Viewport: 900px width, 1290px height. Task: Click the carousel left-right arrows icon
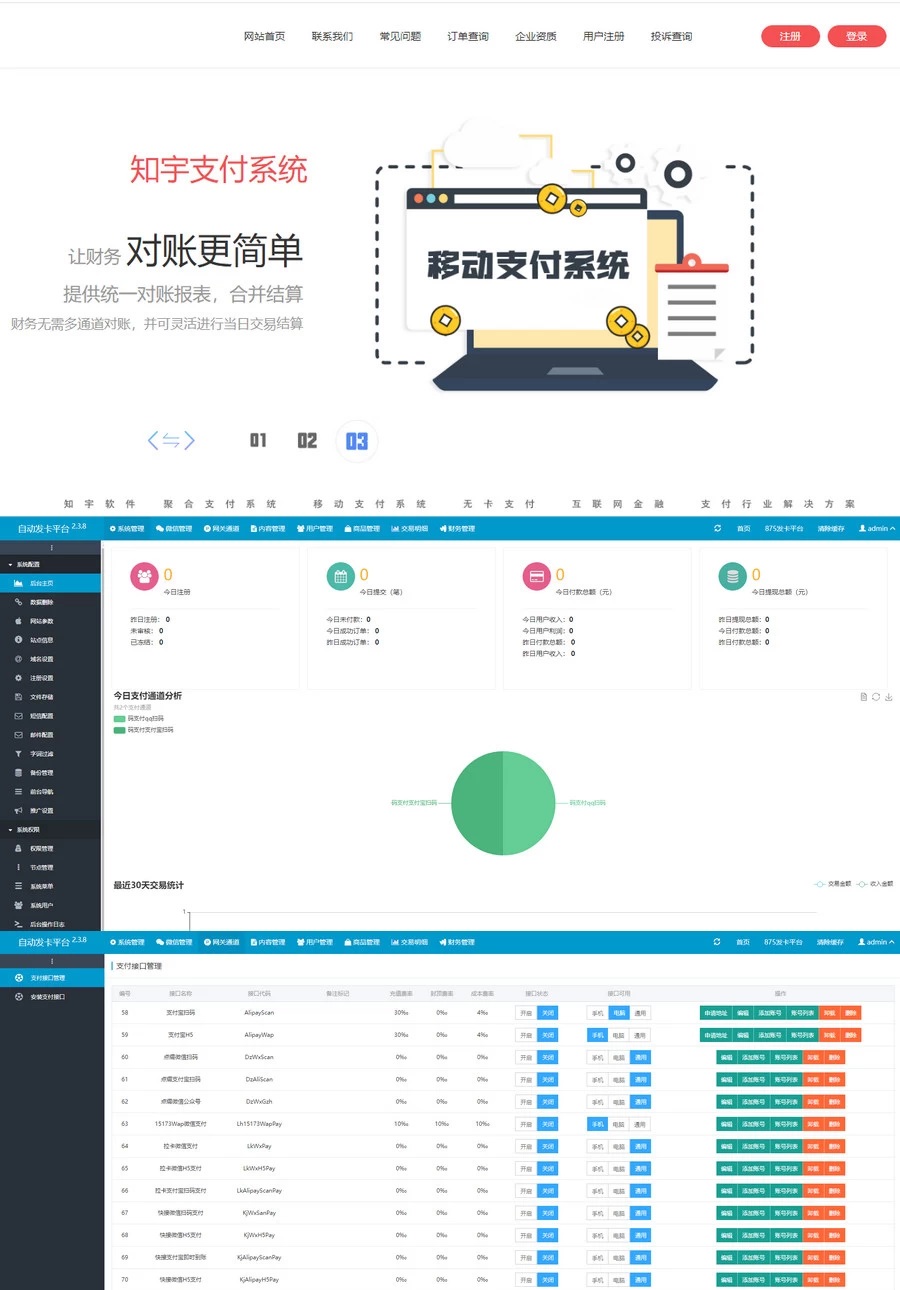(x=171, y=441)
